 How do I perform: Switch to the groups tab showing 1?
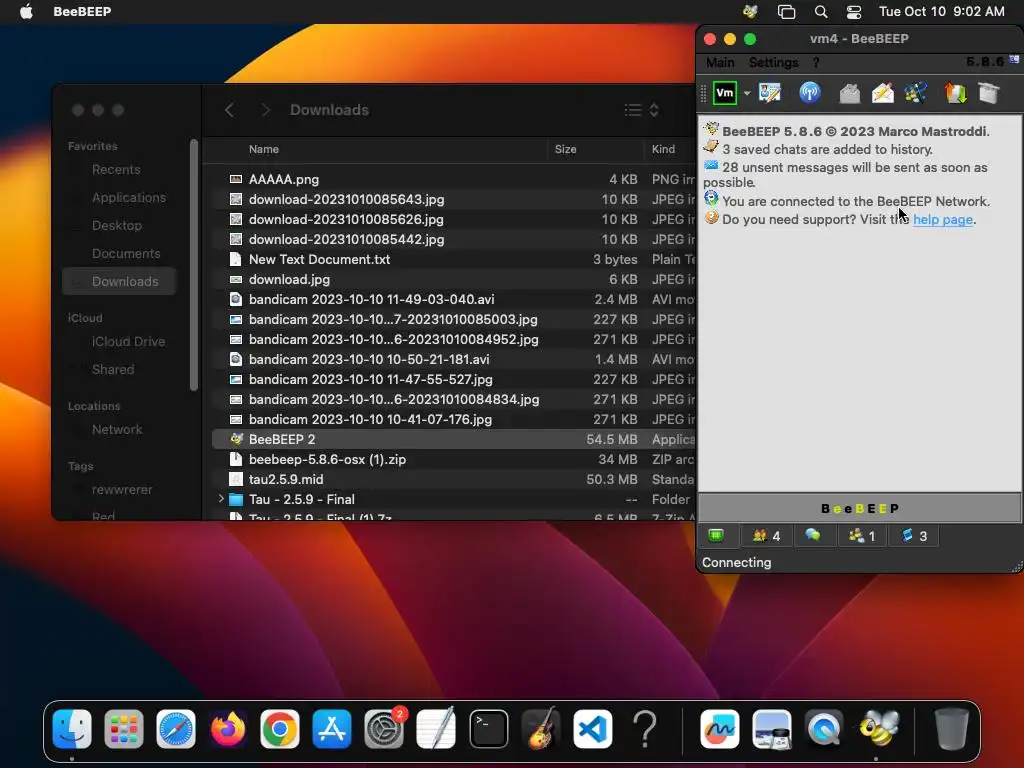click(x=861, y=536)
